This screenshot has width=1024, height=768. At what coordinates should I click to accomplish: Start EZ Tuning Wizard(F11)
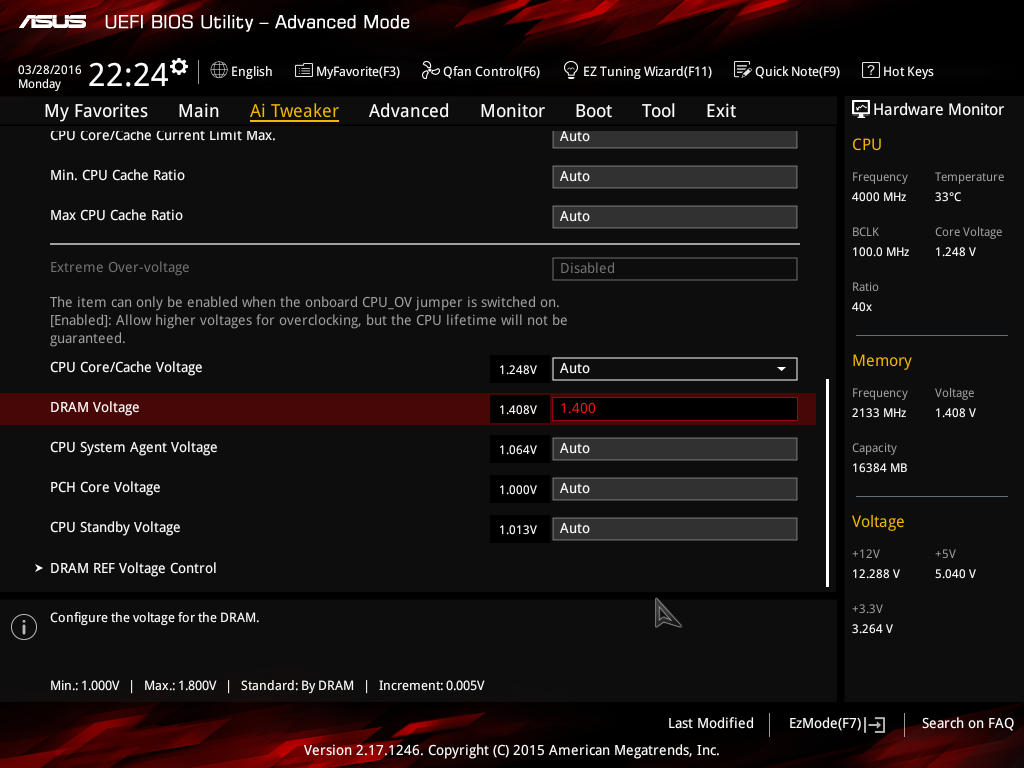(647, 71)
